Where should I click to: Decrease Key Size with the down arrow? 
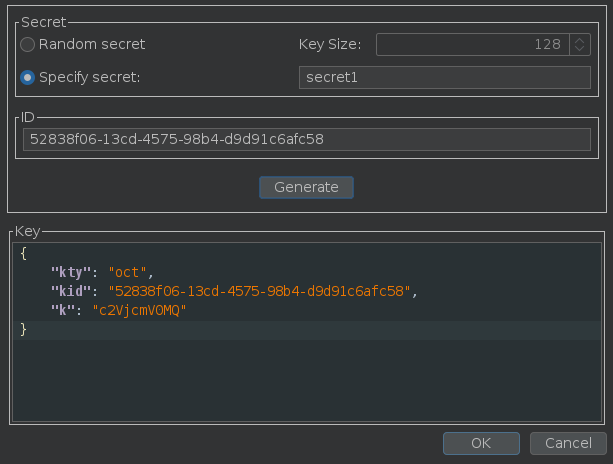pyautogui.click(x=580, y=49)
